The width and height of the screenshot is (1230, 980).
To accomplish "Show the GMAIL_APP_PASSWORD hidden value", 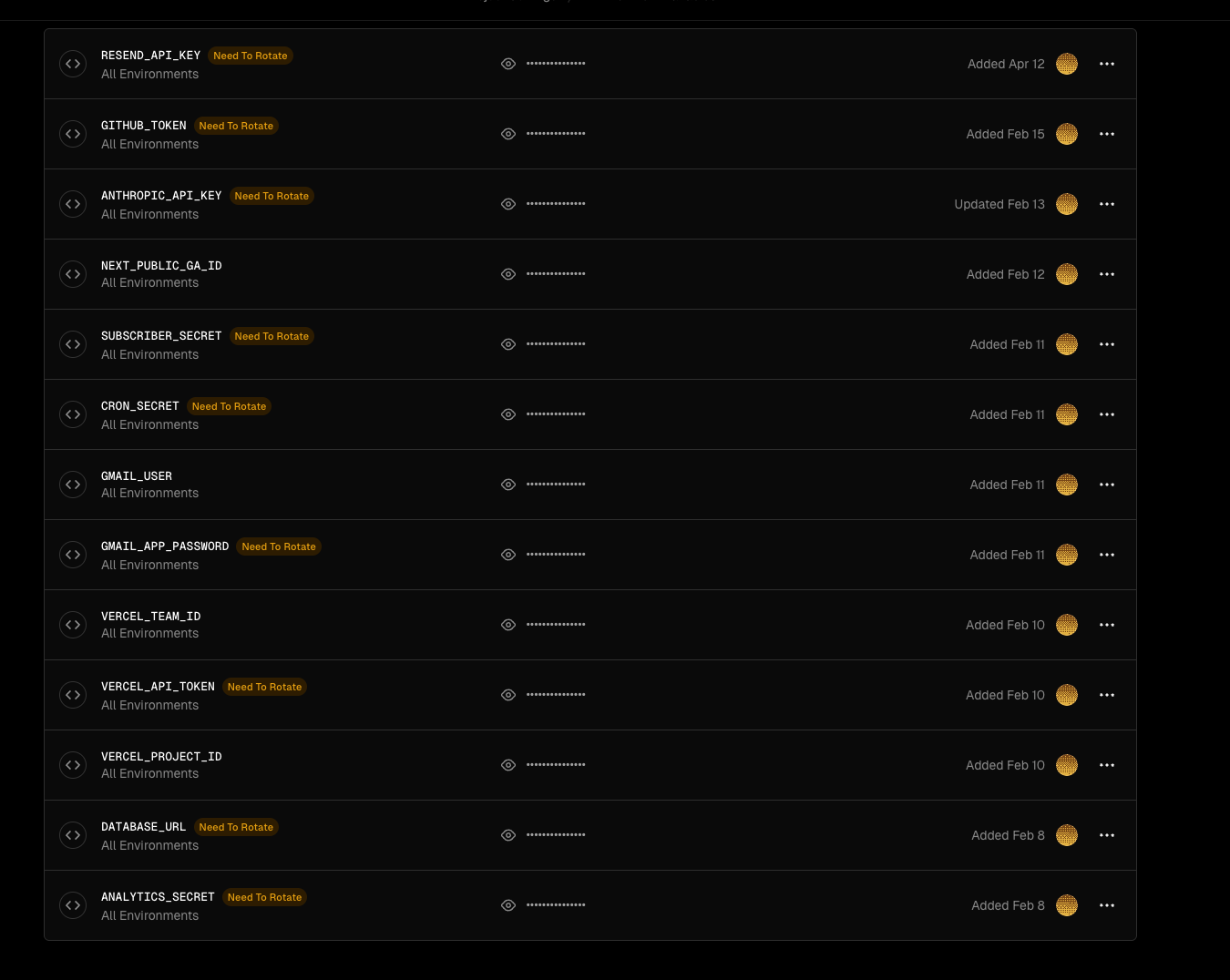I will point(508,555).
